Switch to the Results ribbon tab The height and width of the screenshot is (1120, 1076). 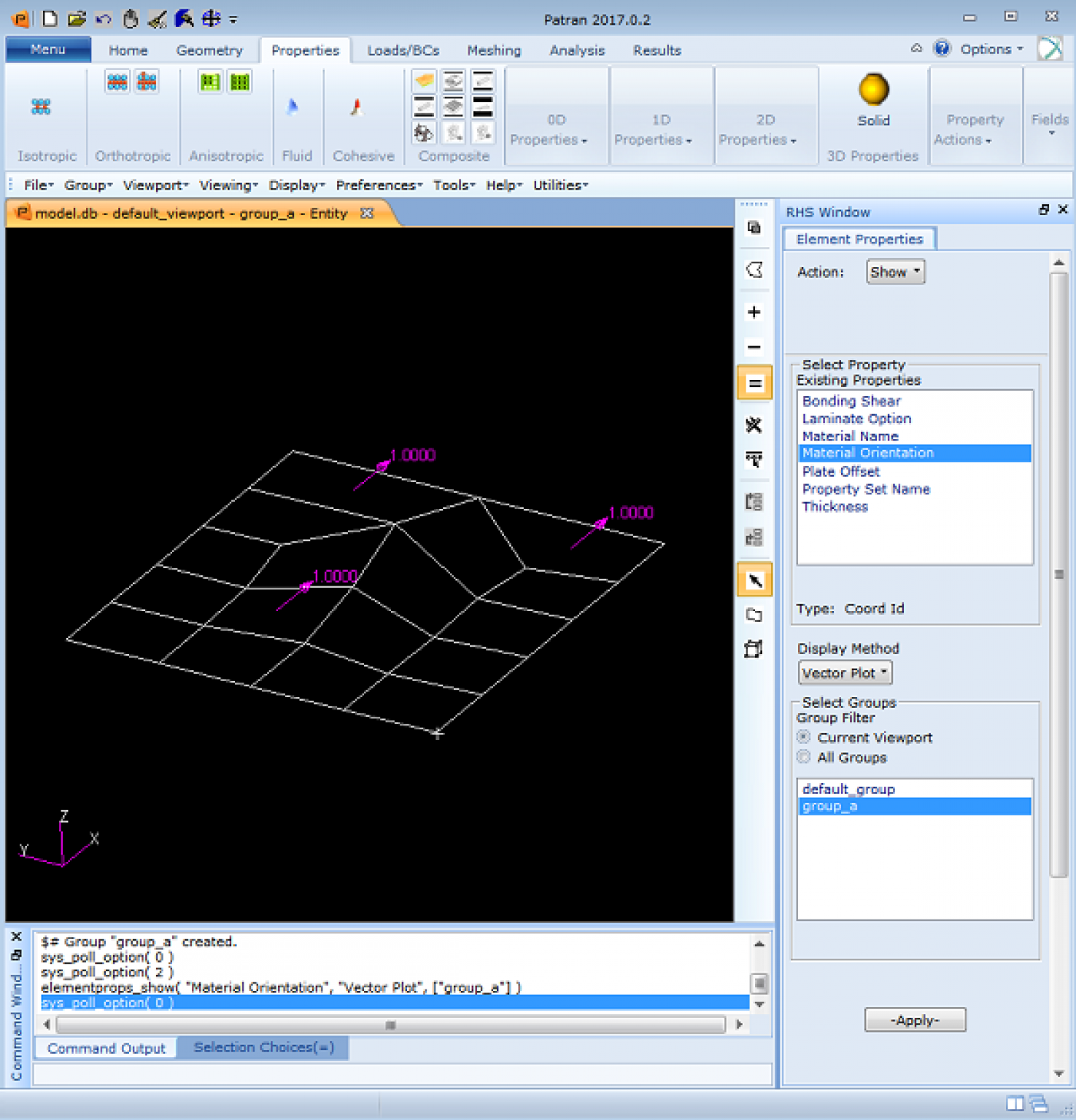(x=656, y=50)
